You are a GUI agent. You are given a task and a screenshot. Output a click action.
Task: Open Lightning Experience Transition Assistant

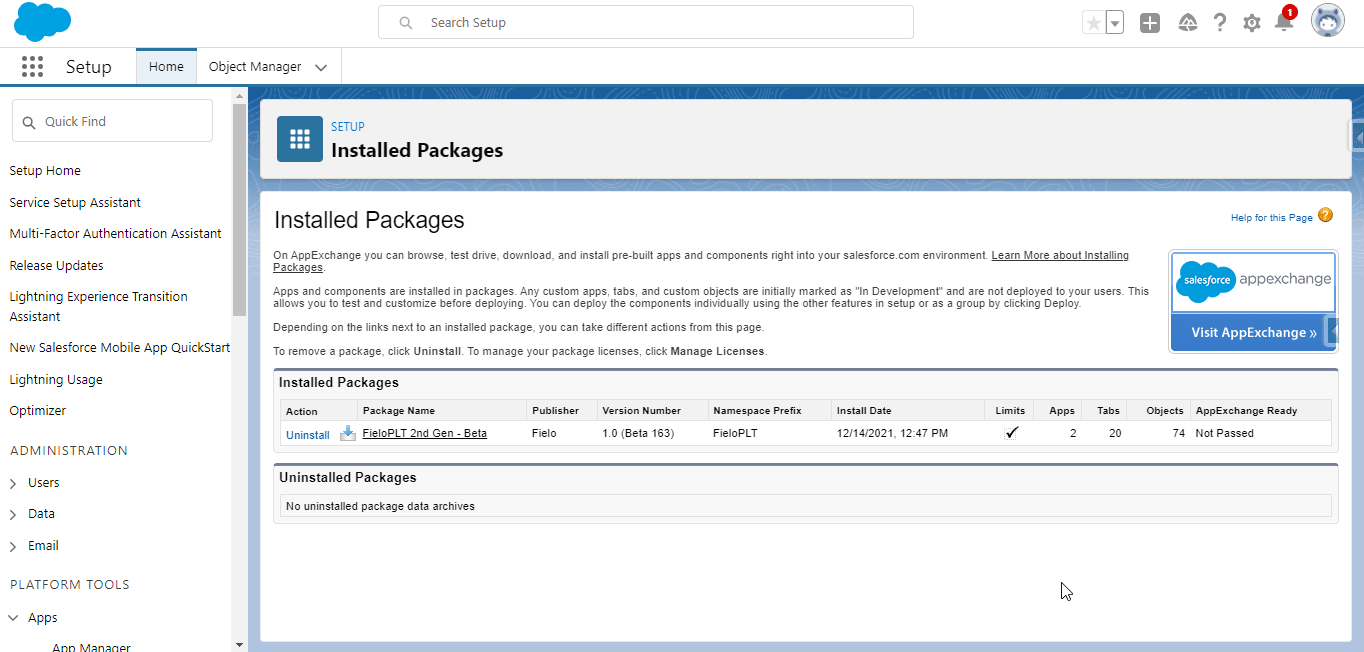click(x=98, y=307)
